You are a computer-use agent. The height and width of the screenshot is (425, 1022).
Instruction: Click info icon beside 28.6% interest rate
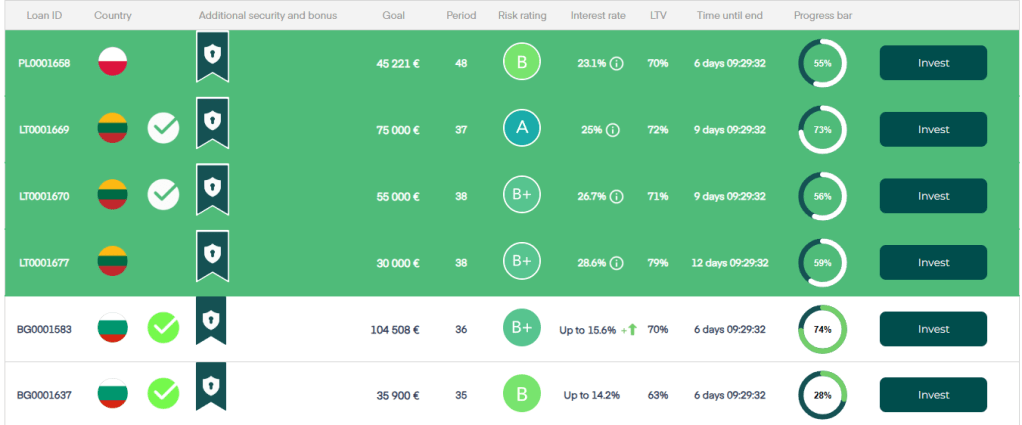[x=617, y=263]
